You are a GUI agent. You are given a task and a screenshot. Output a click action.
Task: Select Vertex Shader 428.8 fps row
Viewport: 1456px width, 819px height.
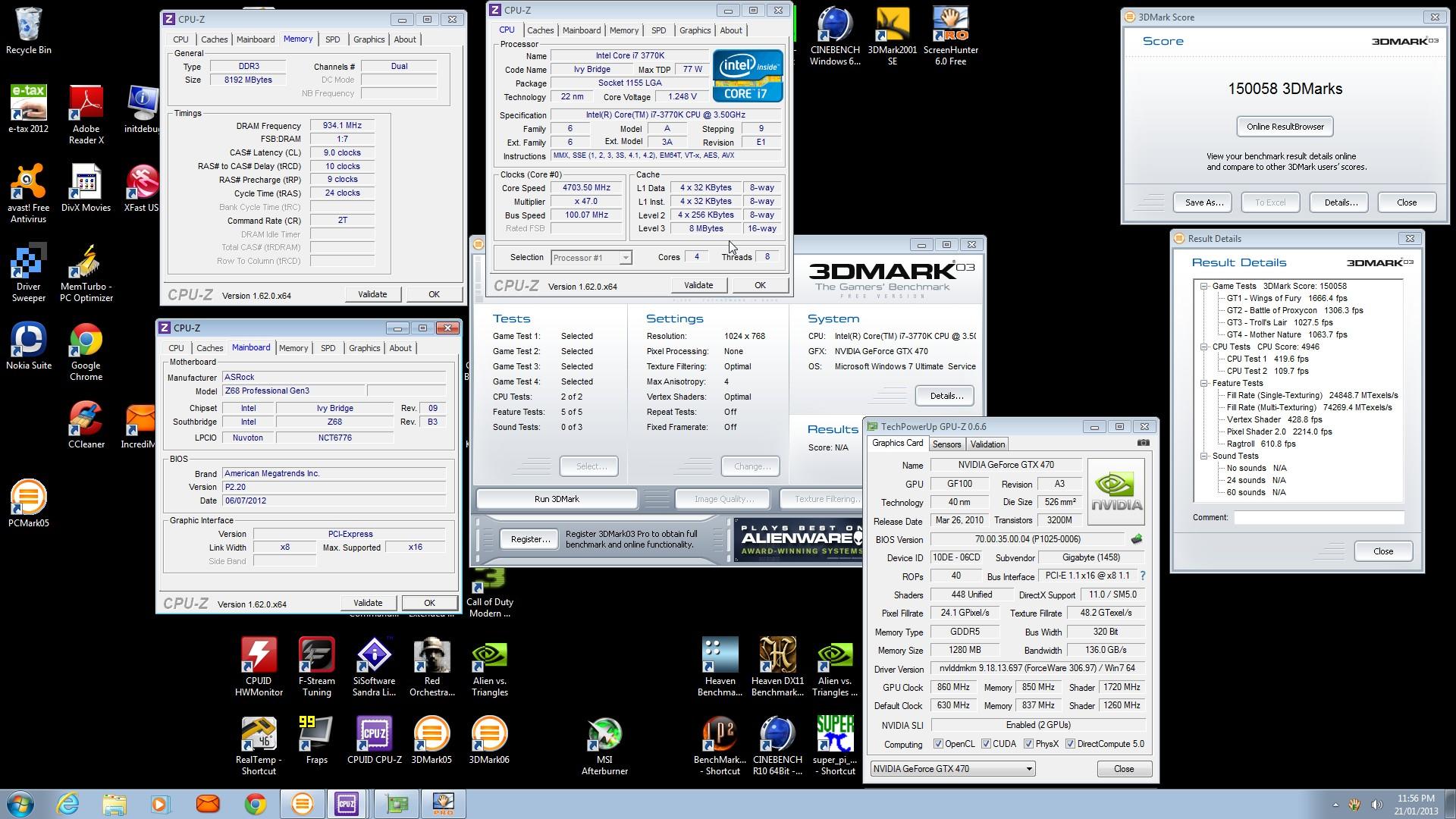tap(1274, 419)
